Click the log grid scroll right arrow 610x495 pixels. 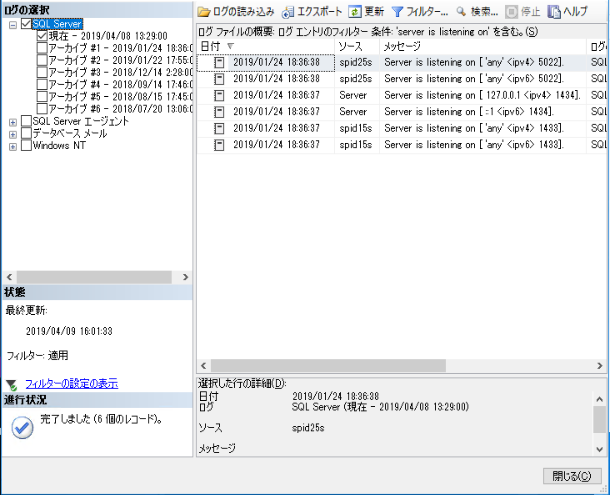pyautogui.click(x=600, y=366)
